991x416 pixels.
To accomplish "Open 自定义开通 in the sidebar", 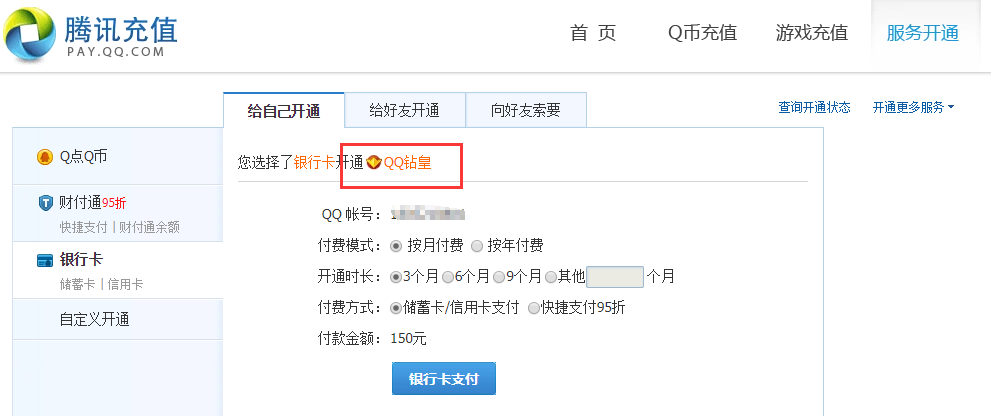I will coord(94,320).
